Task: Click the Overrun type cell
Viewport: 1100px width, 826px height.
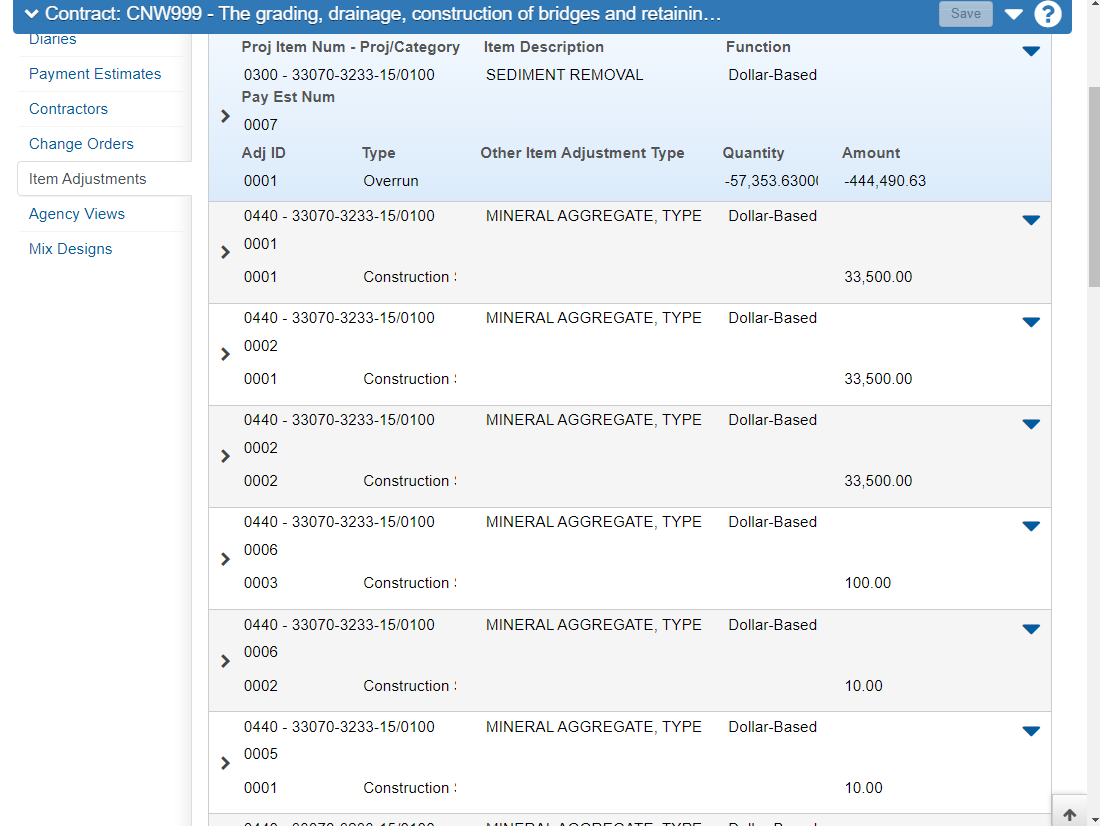Action: pyautogui.click(x=391, y=181)
